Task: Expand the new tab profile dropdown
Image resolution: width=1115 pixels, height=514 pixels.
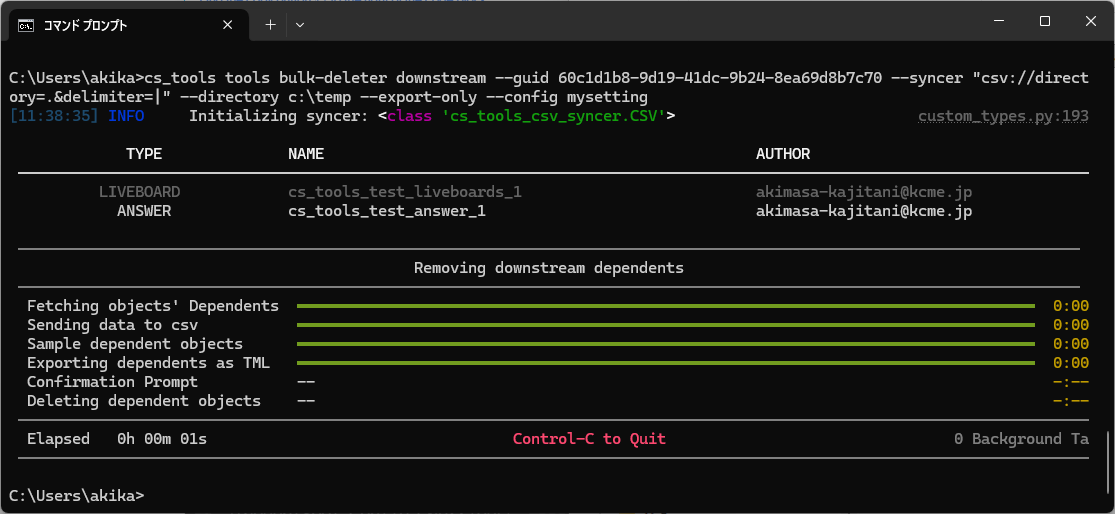Action: tap(300, 24)
